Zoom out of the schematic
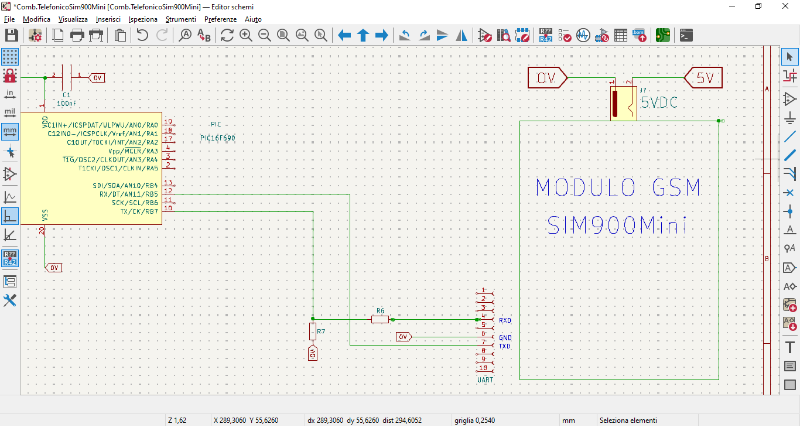The image size is (800, 426). pos(264,35)
